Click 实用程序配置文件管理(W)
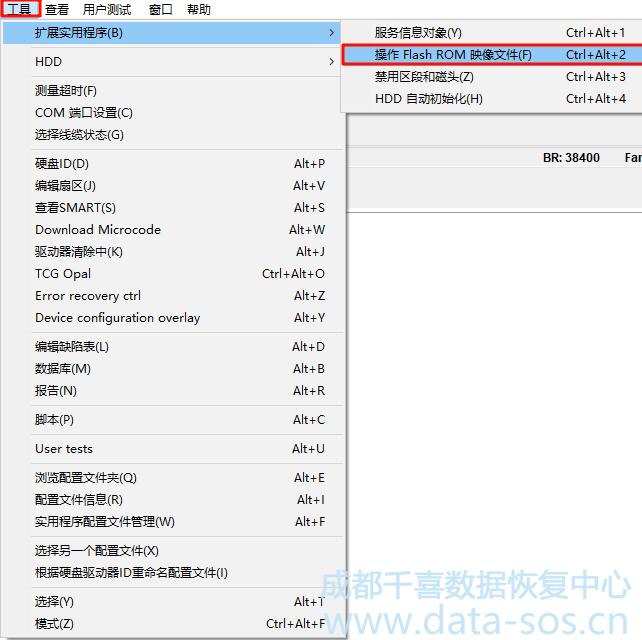This screenshot has width=642, height=640. pyautogui.click(x=105, y=522)
